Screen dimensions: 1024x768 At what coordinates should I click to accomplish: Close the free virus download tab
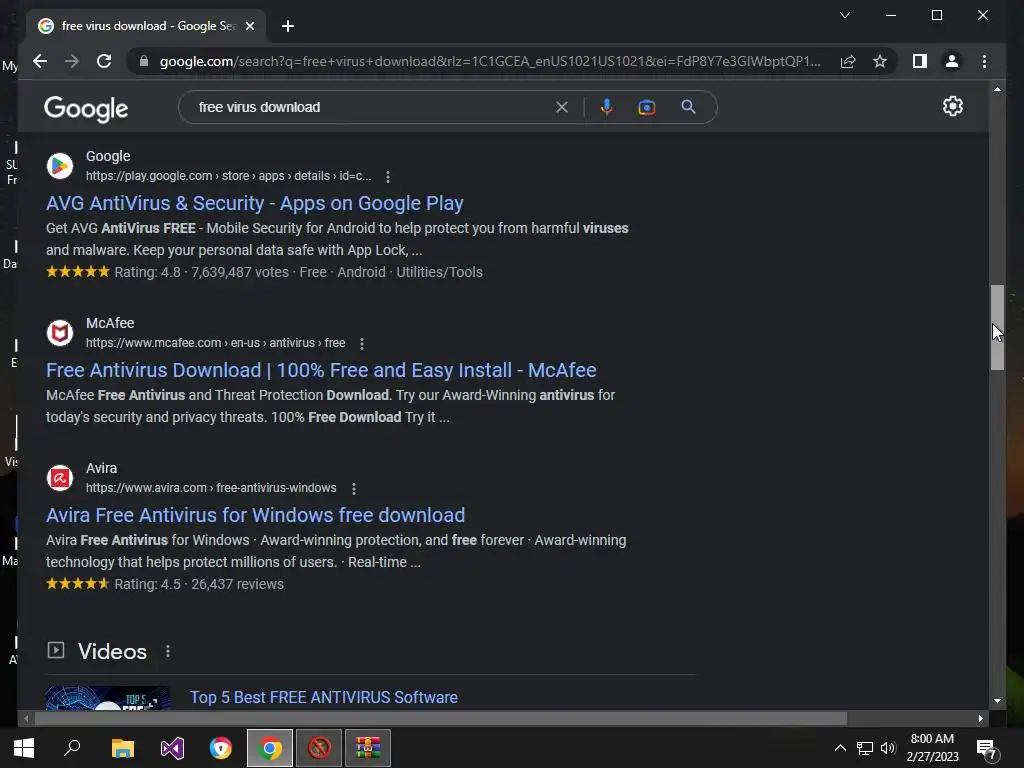pos(249,26)
